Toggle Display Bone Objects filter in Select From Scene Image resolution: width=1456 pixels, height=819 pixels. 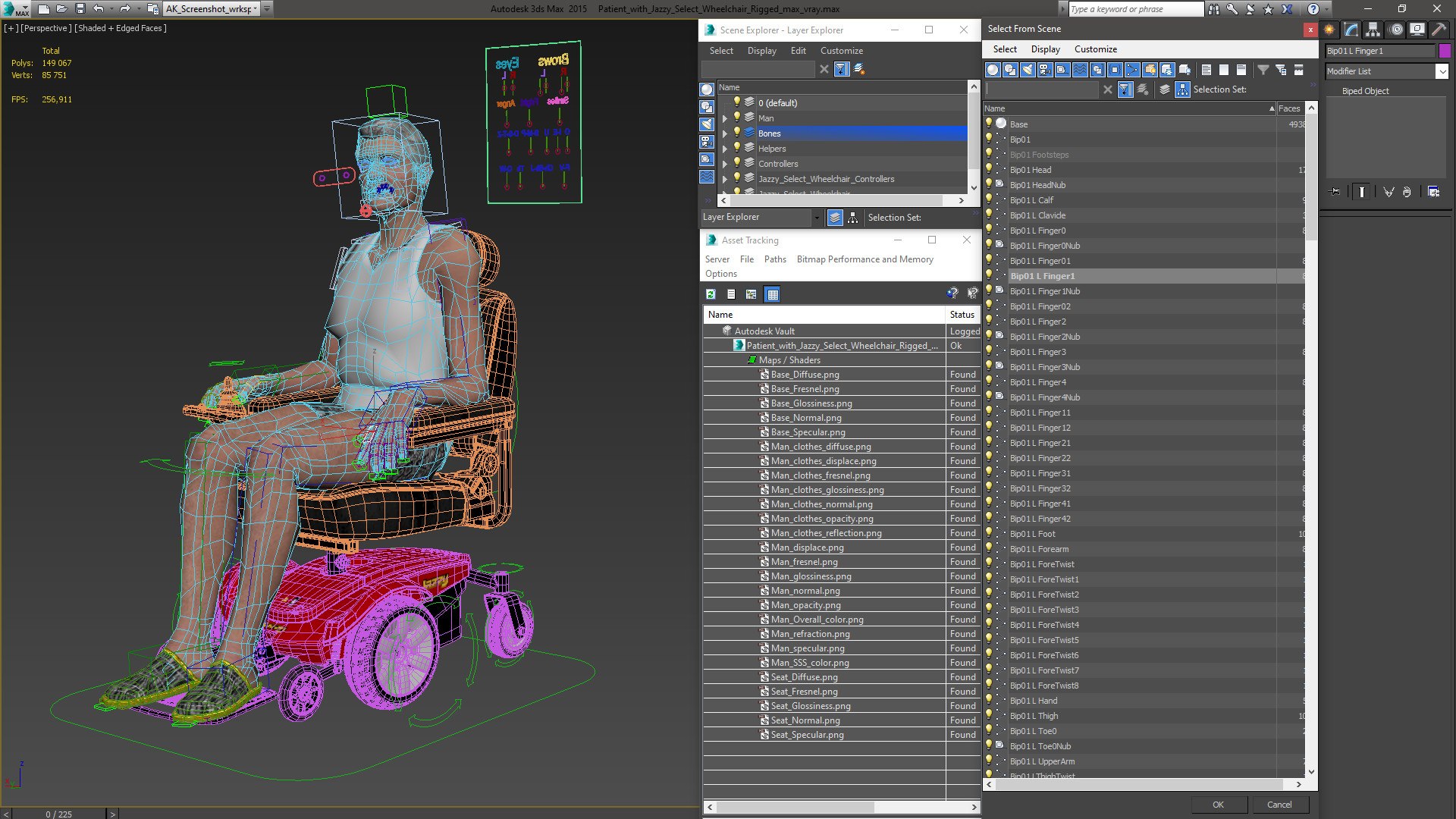pyautogui.click(x=1132, y=70)
